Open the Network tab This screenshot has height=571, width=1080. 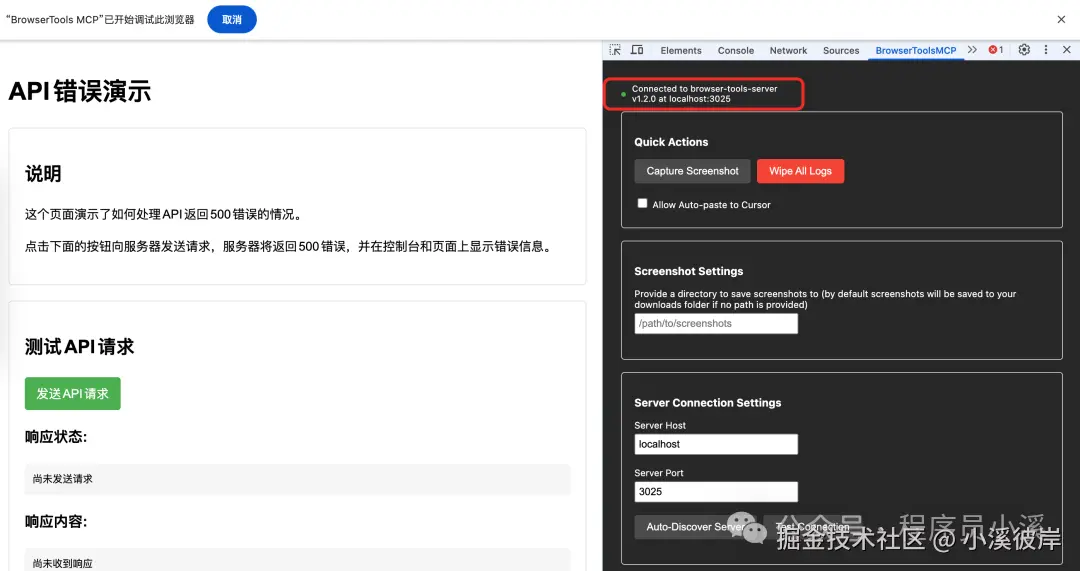(788, 50)
